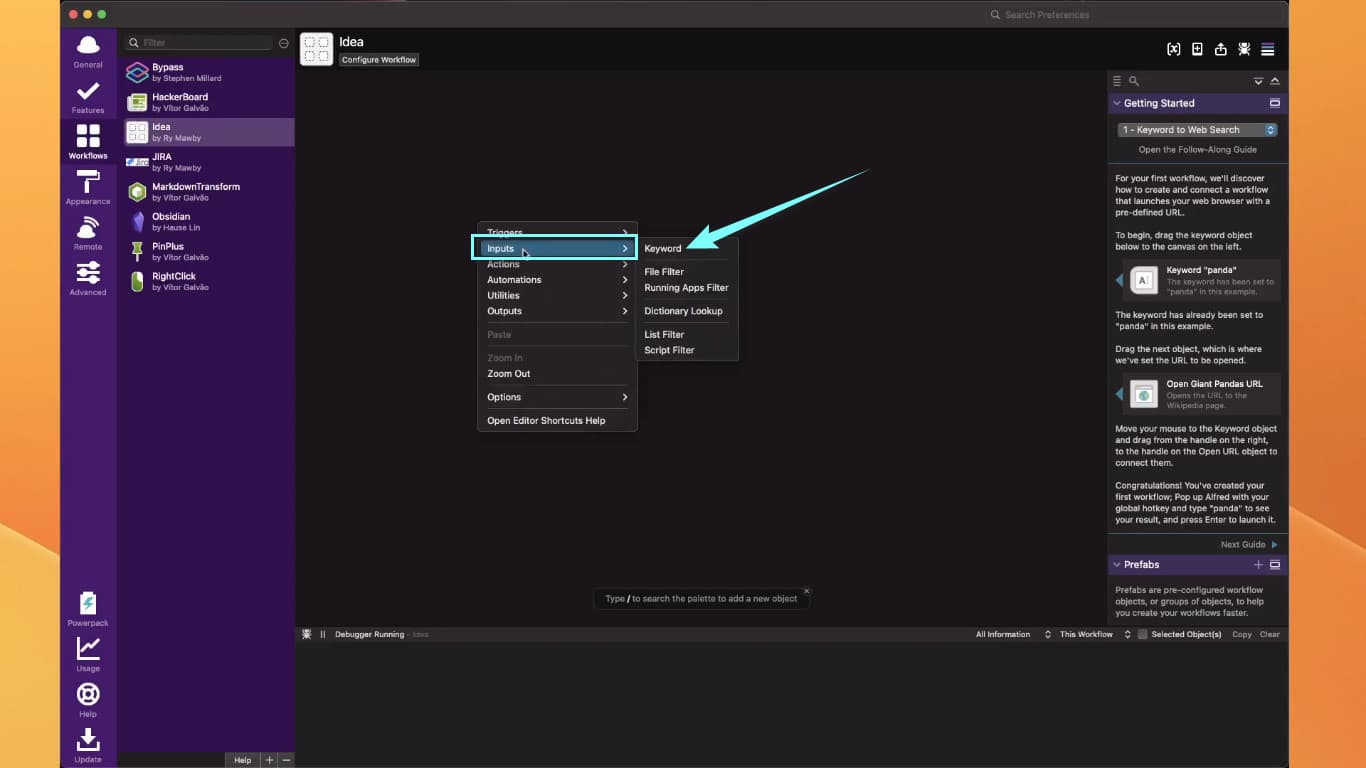Click the workflow Filter search field
Viewport: 1366px width, 768px height.
198,43
